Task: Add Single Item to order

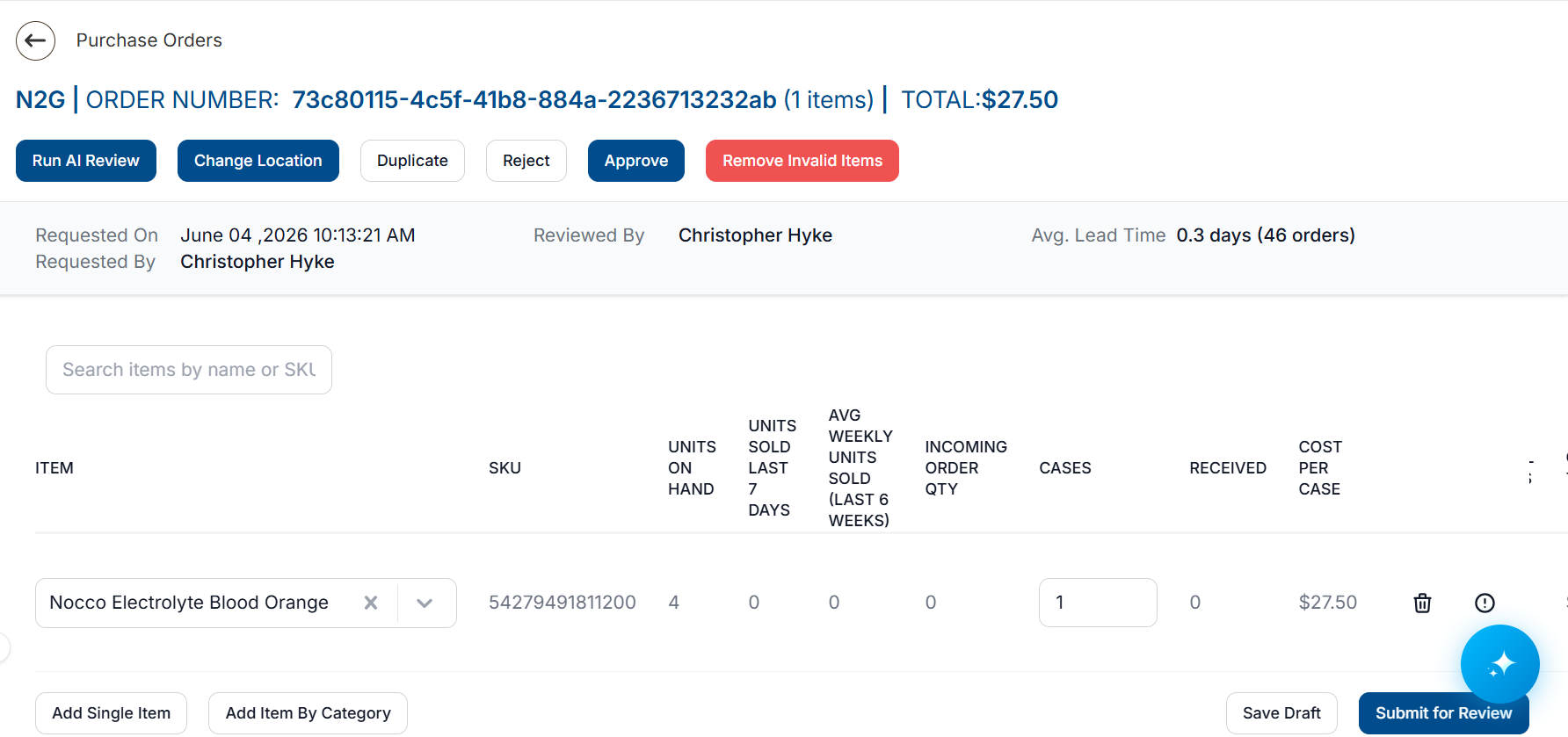Action: [112, 713]
